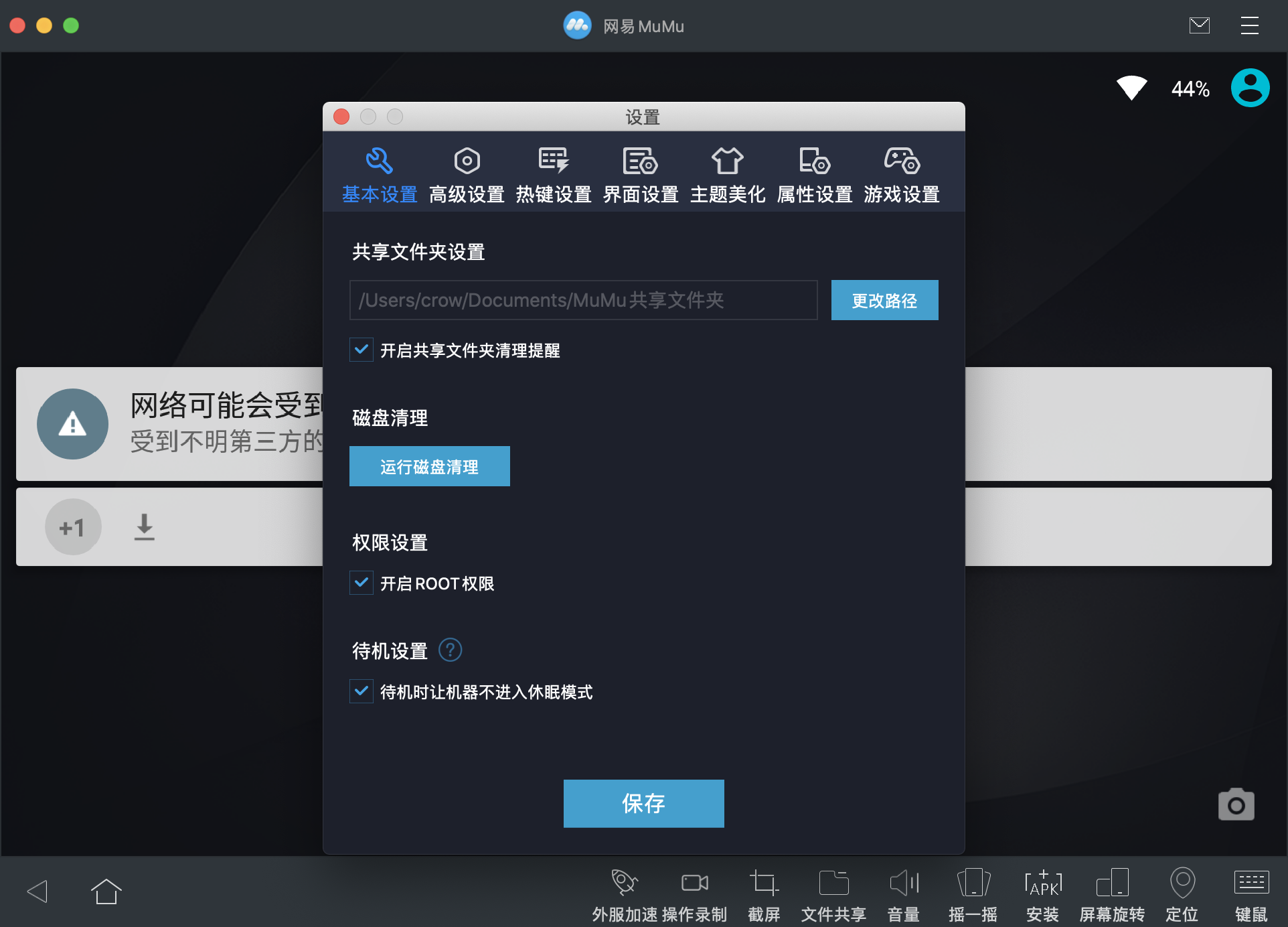
Task: Open the 定位 location tool
Action: pyautogui.click(x=1182, y=896)
